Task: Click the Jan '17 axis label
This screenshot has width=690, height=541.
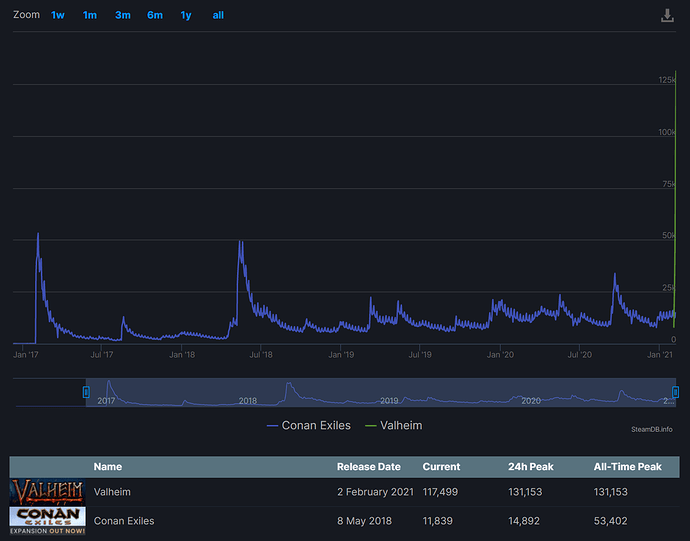Action: (26, 355)
